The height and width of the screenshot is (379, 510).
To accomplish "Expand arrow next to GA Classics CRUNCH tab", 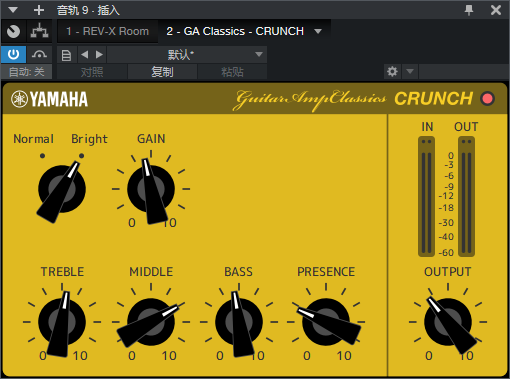I will (x=318, y=31).
